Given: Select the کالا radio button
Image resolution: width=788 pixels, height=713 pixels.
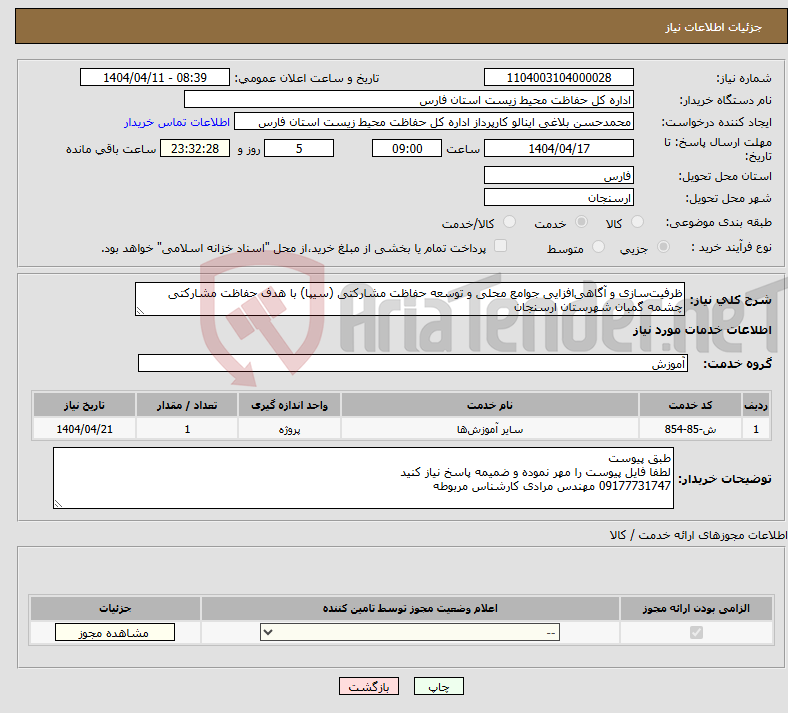Looking at the screenshot, I should click(637, 222).
